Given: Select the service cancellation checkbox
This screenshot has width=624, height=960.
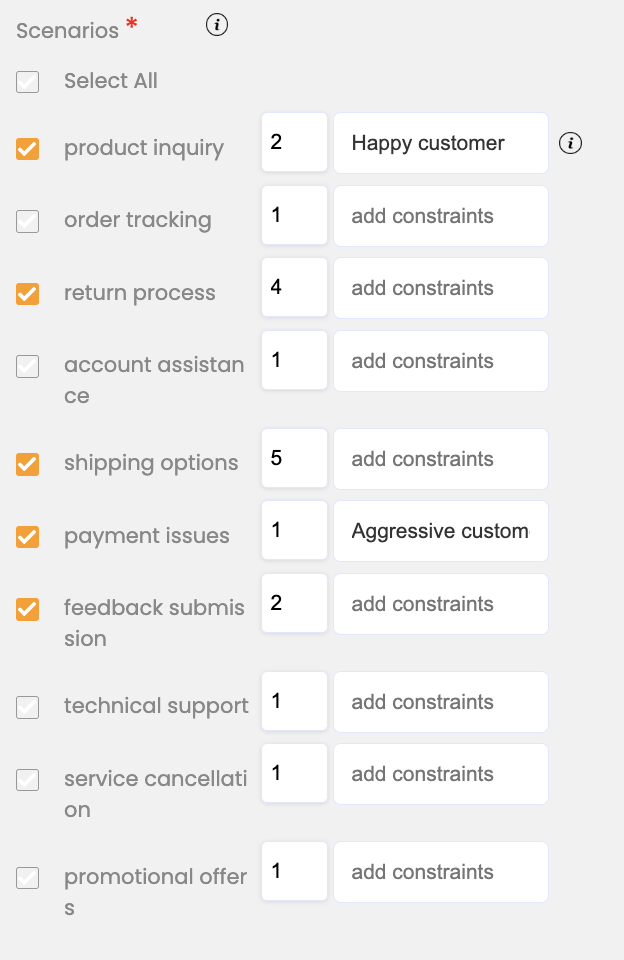Looking at the screenshot, I should [28, 779].
